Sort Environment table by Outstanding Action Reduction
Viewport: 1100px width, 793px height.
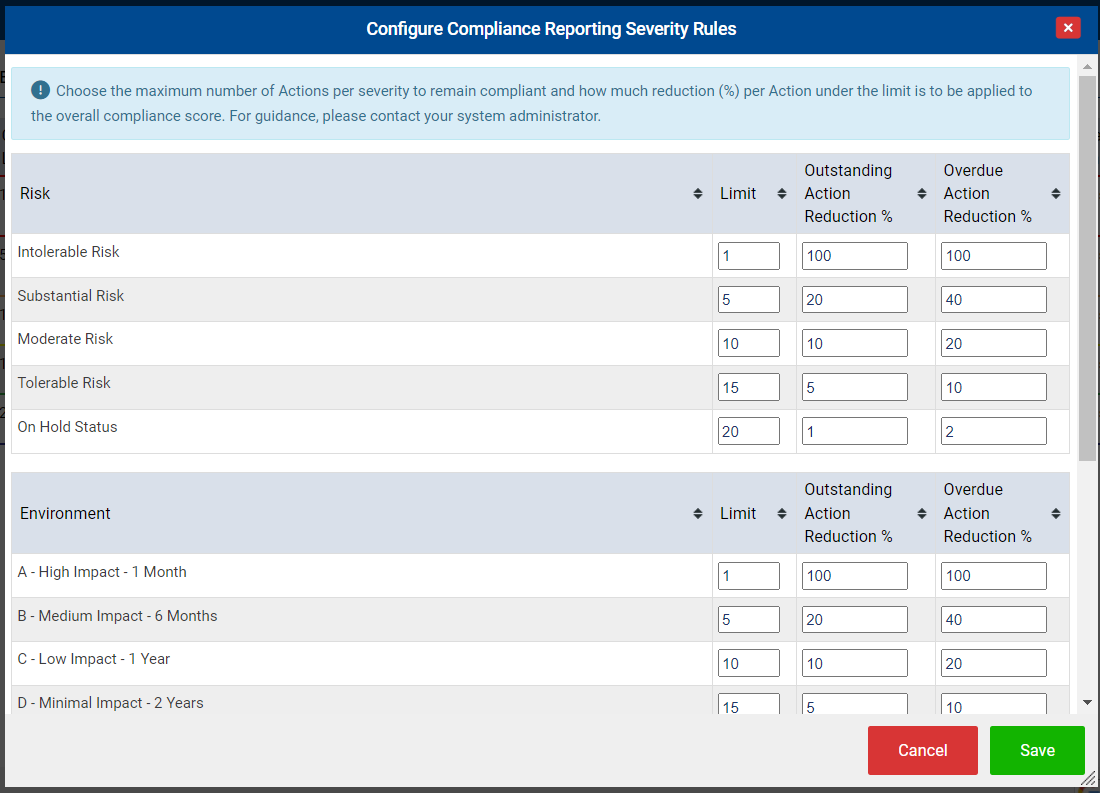pyautogui.click(x=922, y=514)
